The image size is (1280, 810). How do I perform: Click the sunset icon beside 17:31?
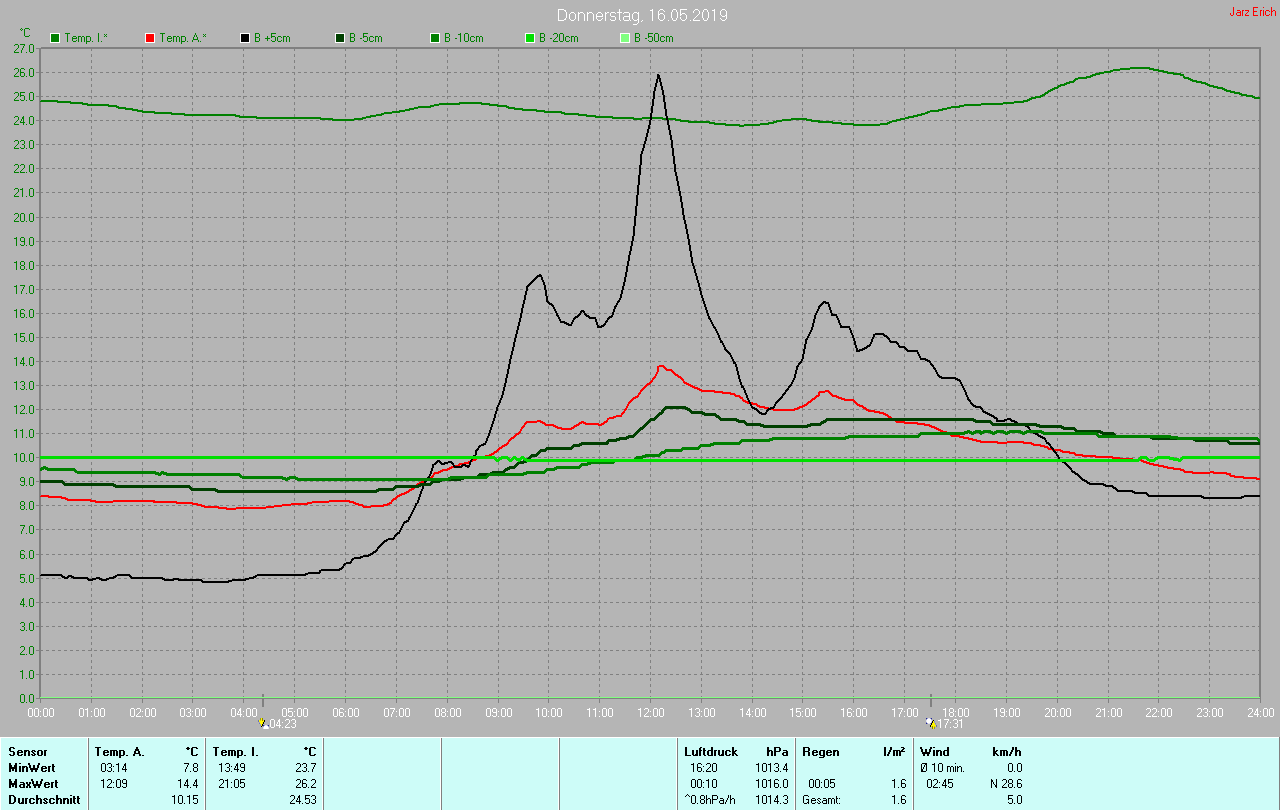click(931, 723)
